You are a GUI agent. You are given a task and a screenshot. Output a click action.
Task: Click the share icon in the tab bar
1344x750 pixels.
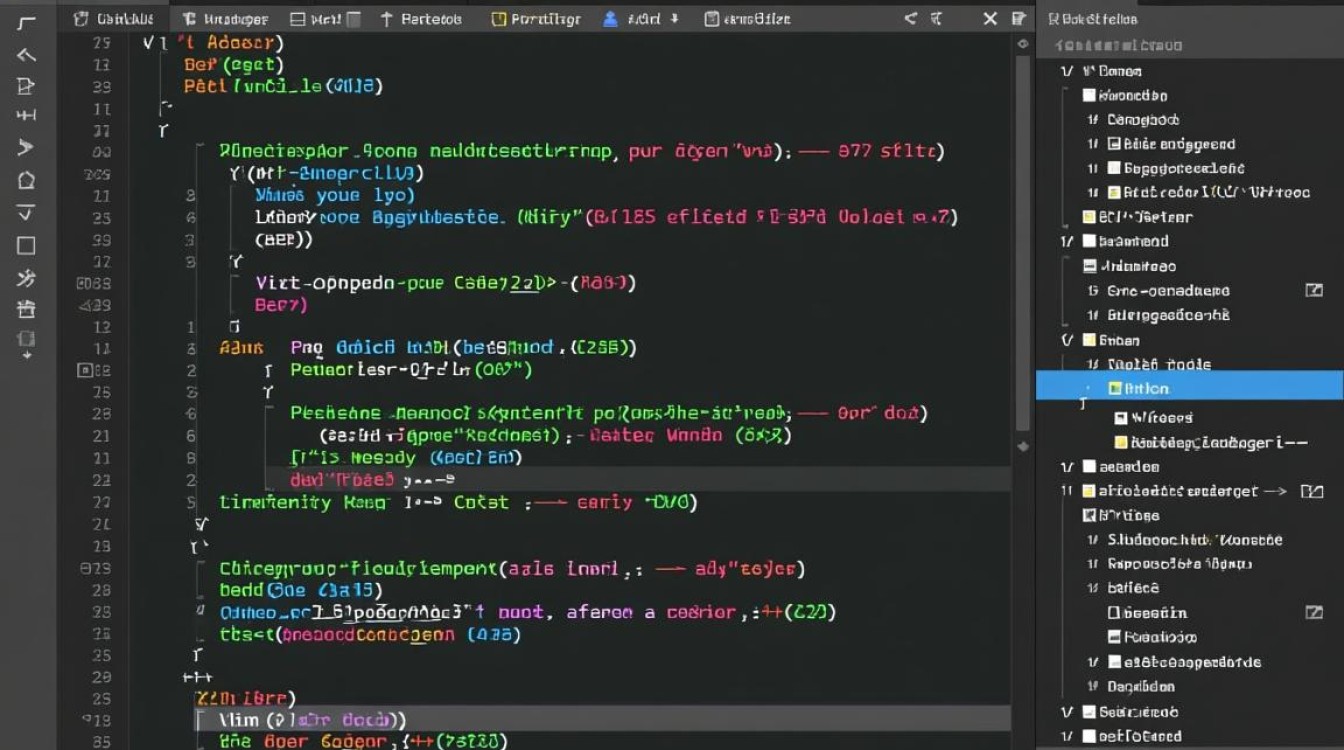coord(910,18)
